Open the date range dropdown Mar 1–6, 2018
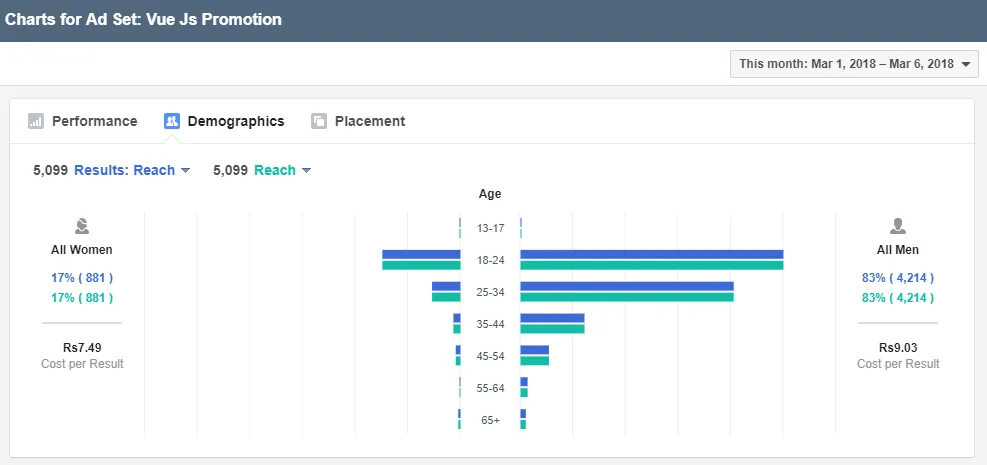Screen dimensions: 987x465 click(854, 64)
